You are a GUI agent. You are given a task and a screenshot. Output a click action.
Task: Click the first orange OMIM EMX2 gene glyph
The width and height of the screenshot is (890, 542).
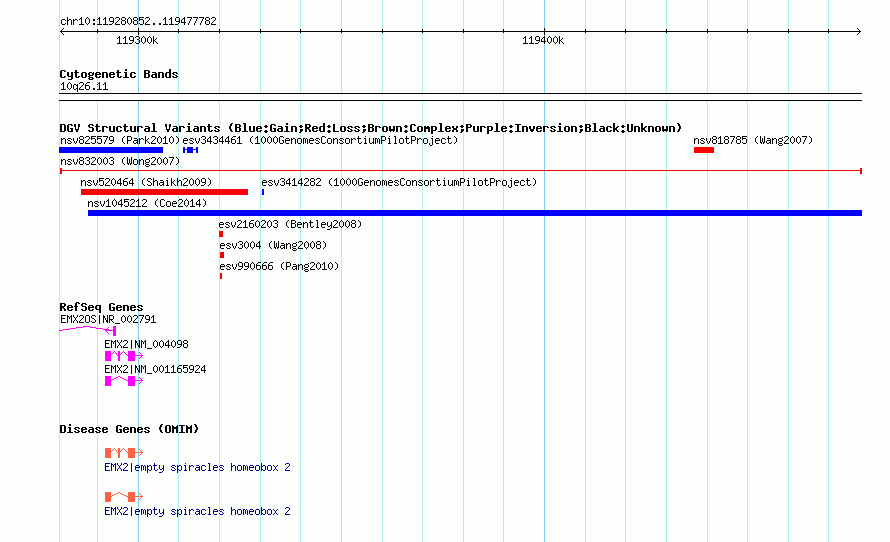coord(124,452)
